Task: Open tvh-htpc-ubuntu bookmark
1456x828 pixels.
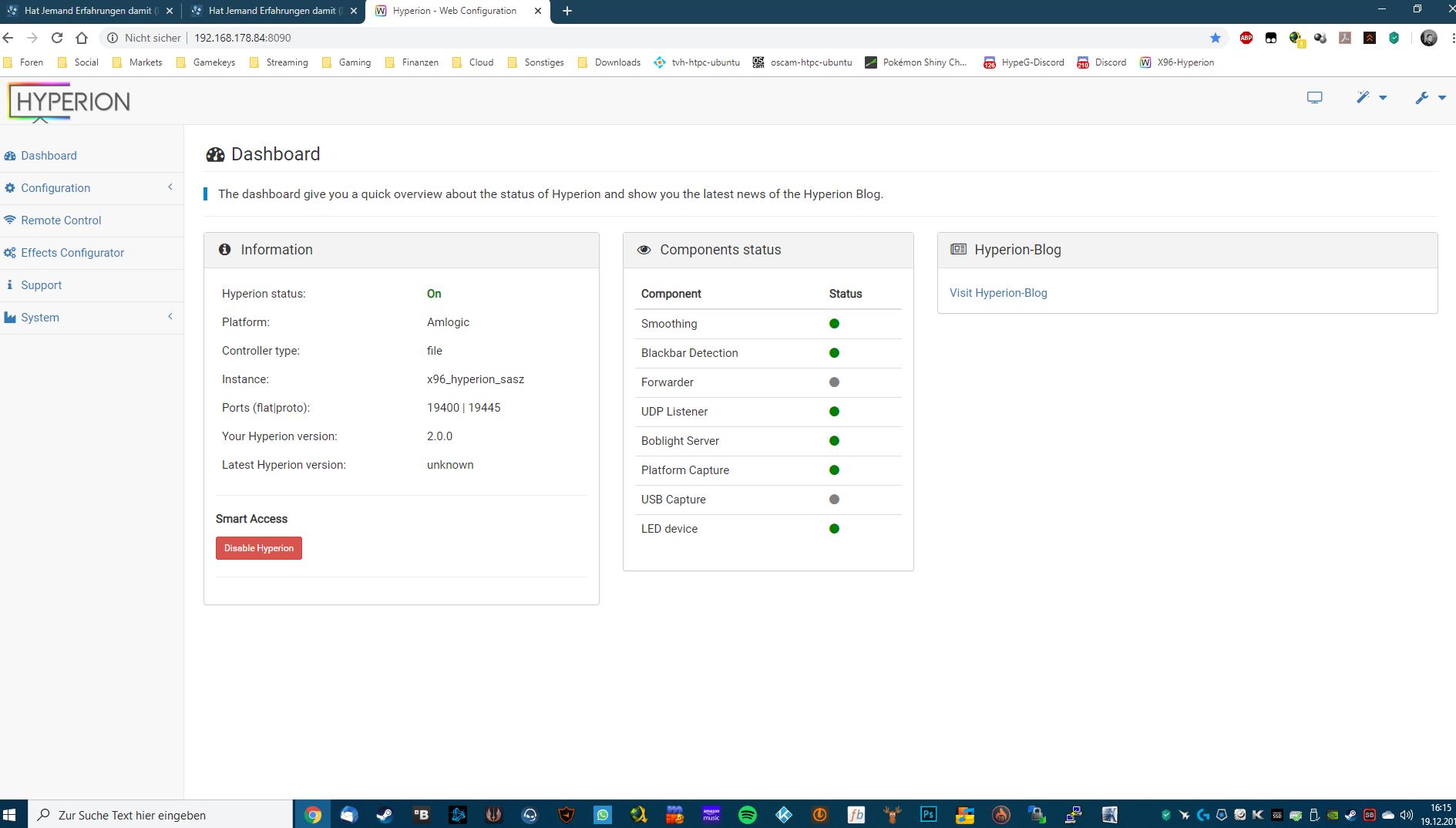Action: 697,62
